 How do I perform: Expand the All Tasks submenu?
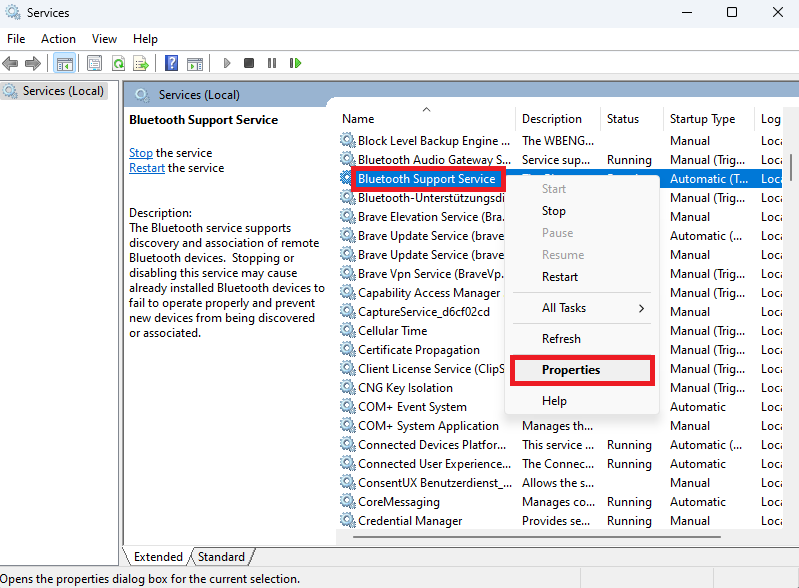[581, 308]
